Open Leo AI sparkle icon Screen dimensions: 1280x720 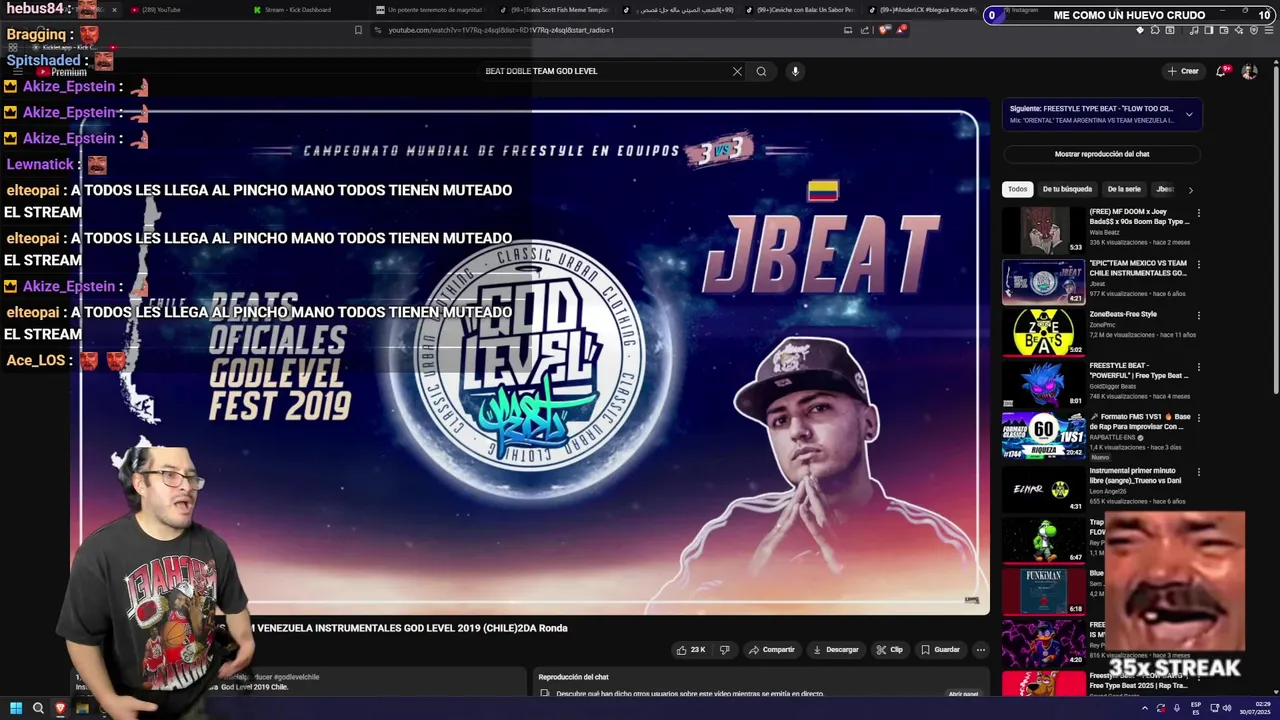(1238, 30)
